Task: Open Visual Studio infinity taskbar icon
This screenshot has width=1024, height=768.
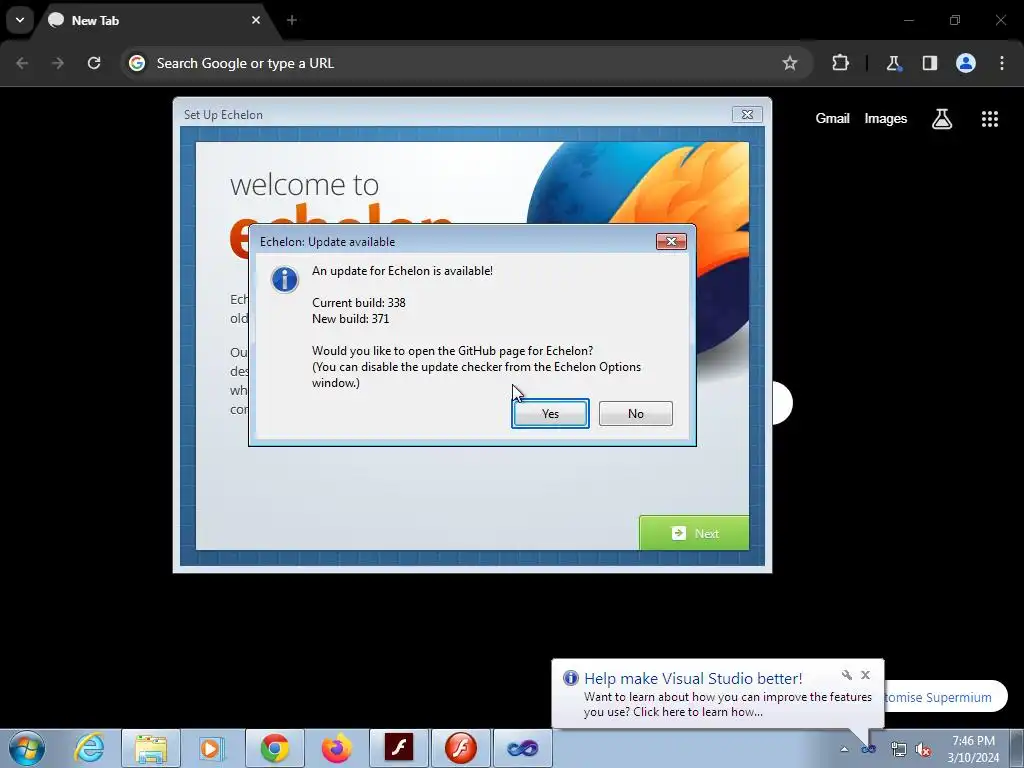Action: coord(522,748)
